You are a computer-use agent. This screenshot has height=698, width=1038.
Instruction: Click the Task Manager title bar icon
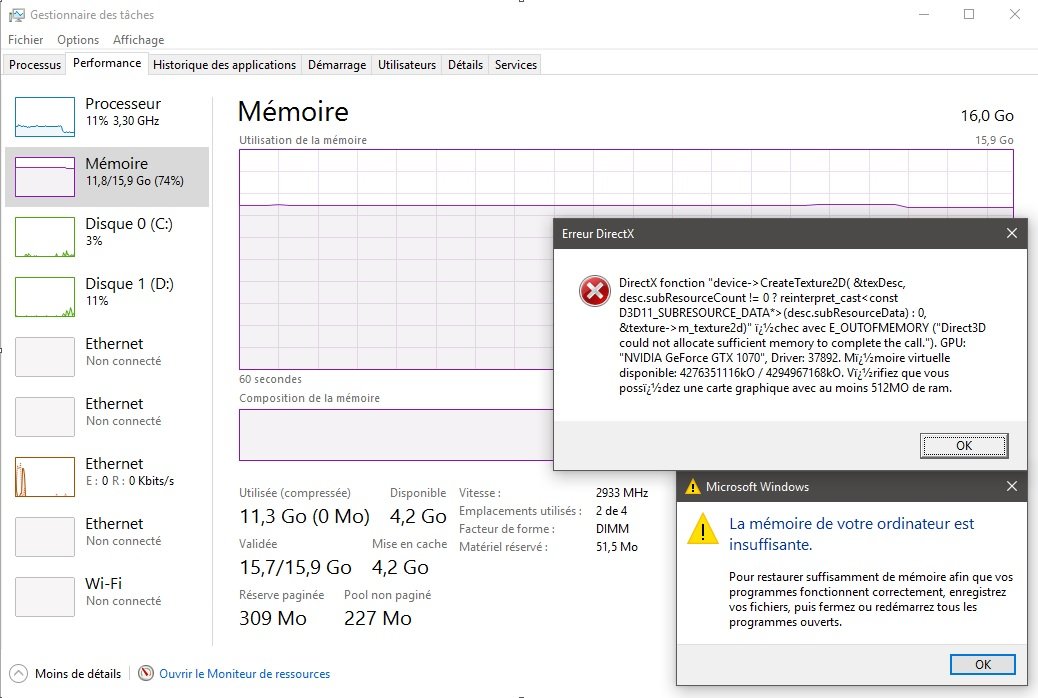(x=16, y=15)
